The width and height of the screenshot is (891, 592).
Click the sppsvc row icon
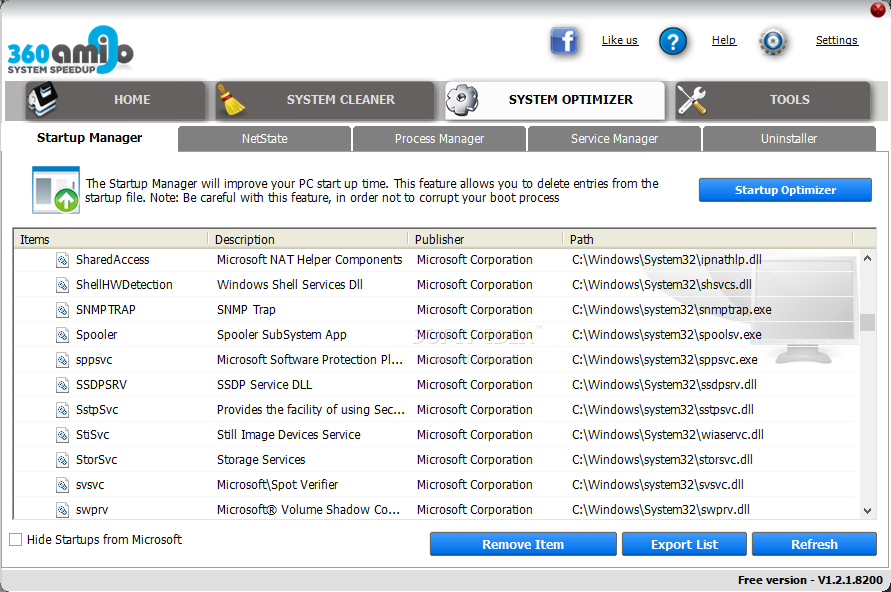[63, 360]
